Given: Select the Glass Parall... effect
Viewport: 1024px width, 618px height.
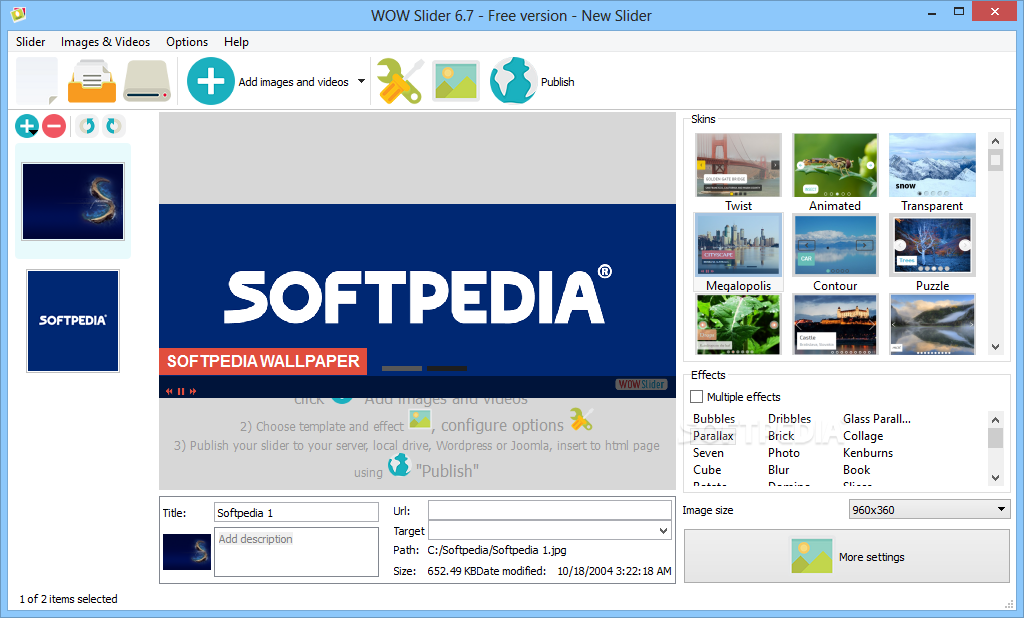Looking at the screenshot, I should [876, 419].
